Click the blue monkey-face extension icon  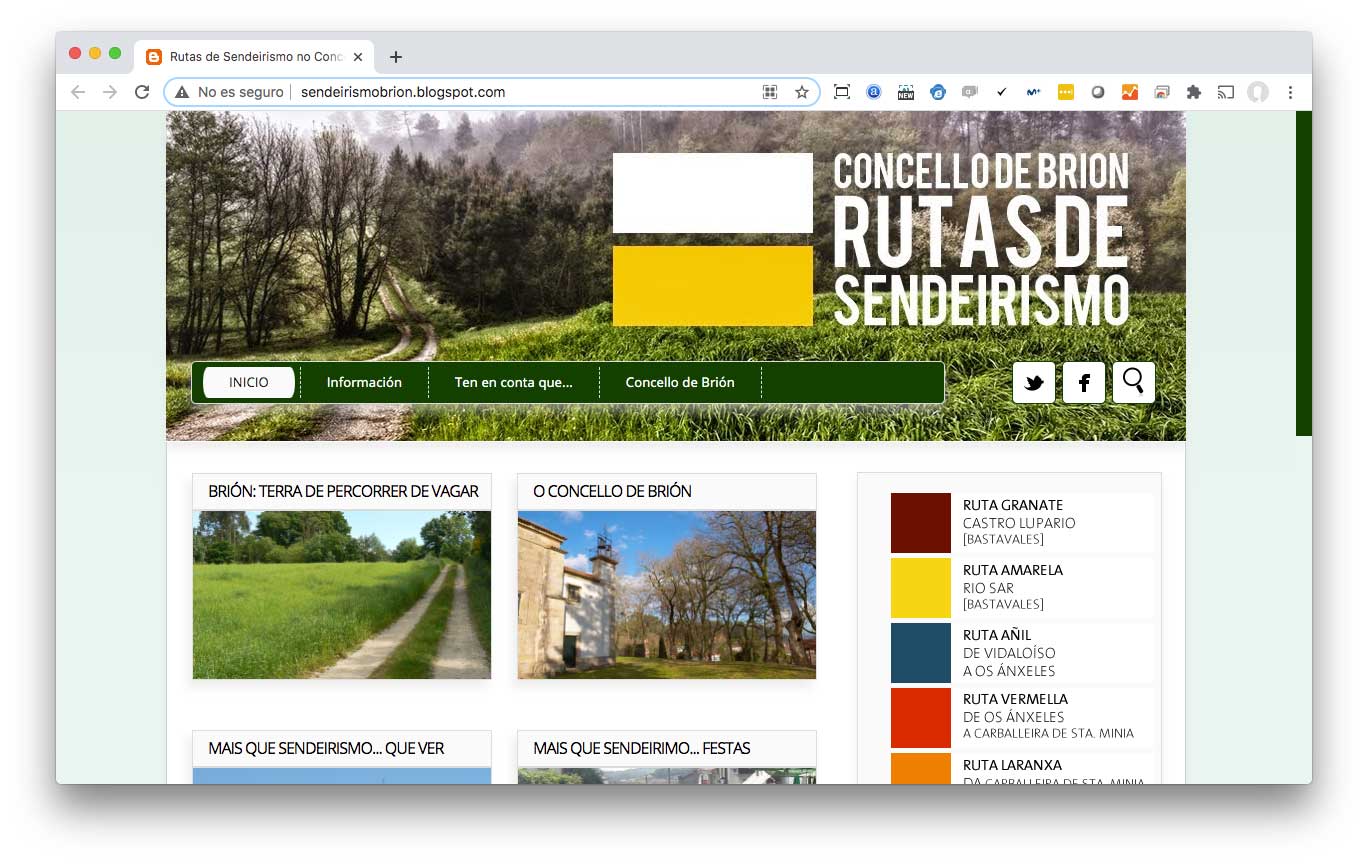tap(938, 92)
